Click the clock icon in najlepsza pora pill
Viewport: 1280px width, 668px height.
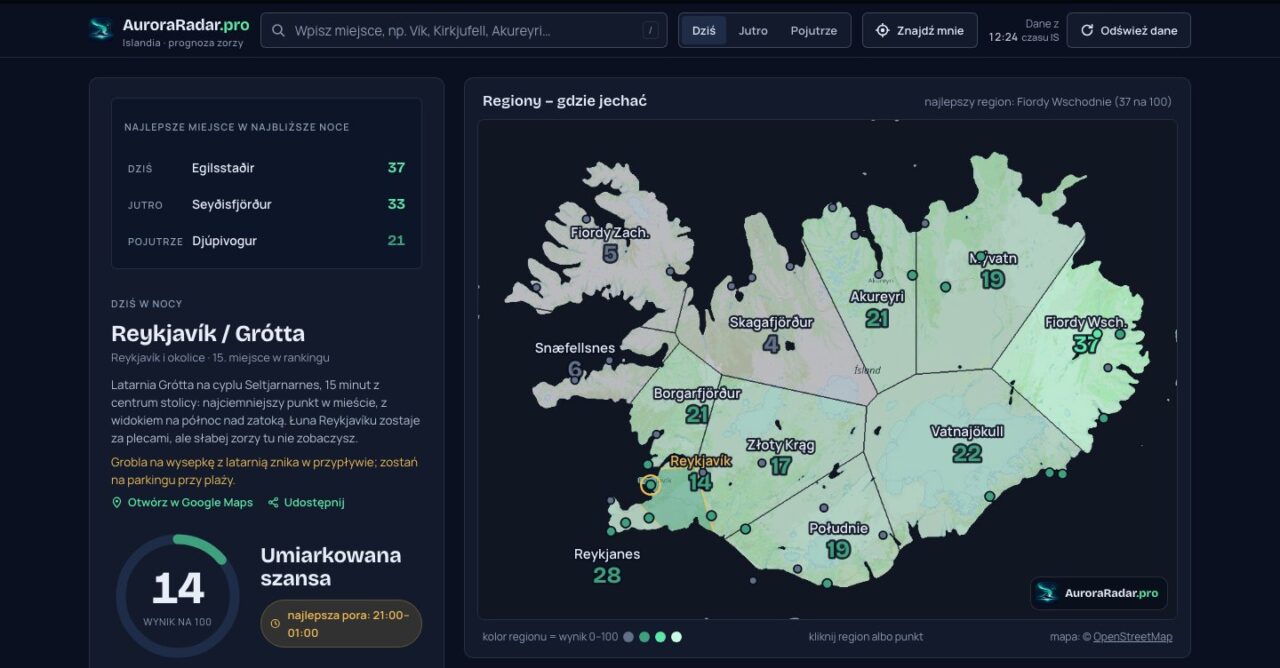pyautogui.click(x=275, y=624)
